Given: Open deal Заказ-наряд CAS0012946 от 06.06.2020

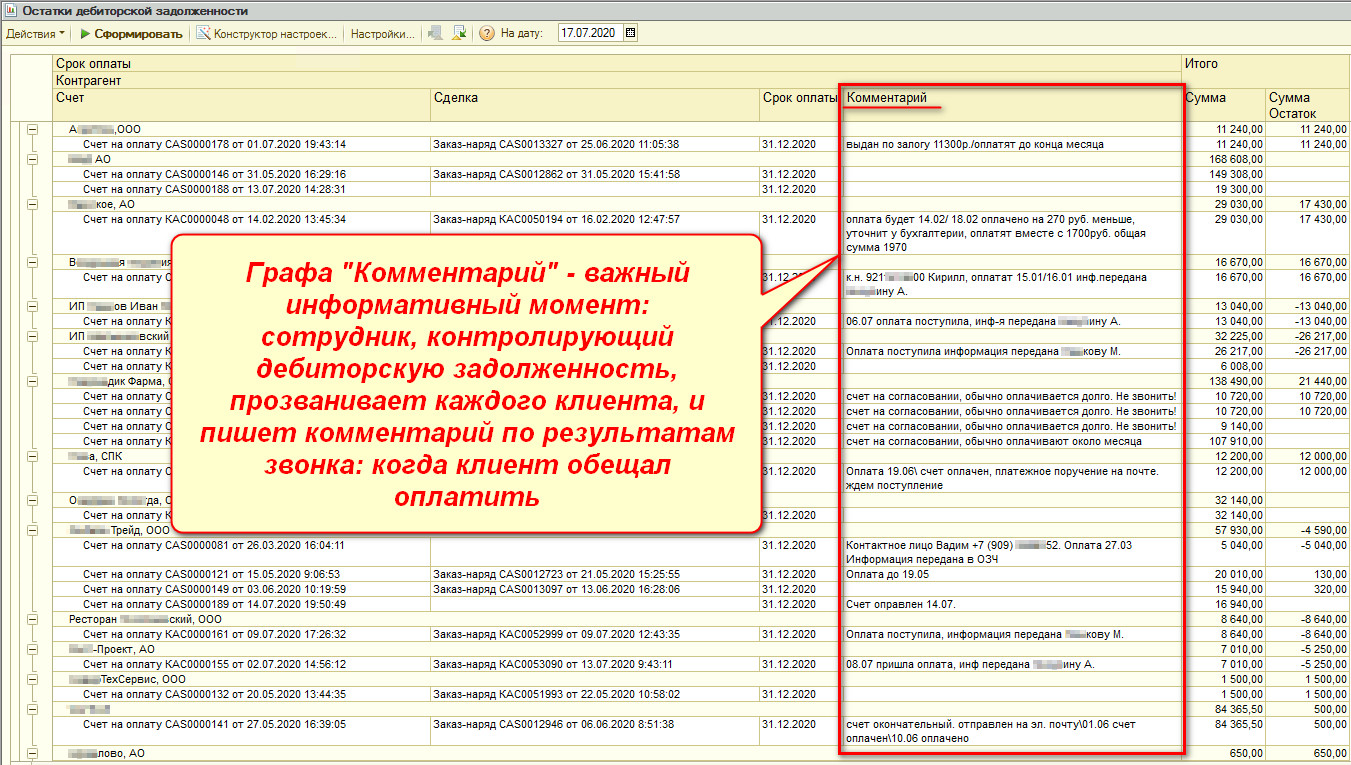Looking at the screenshot, I should pos(553,724).
